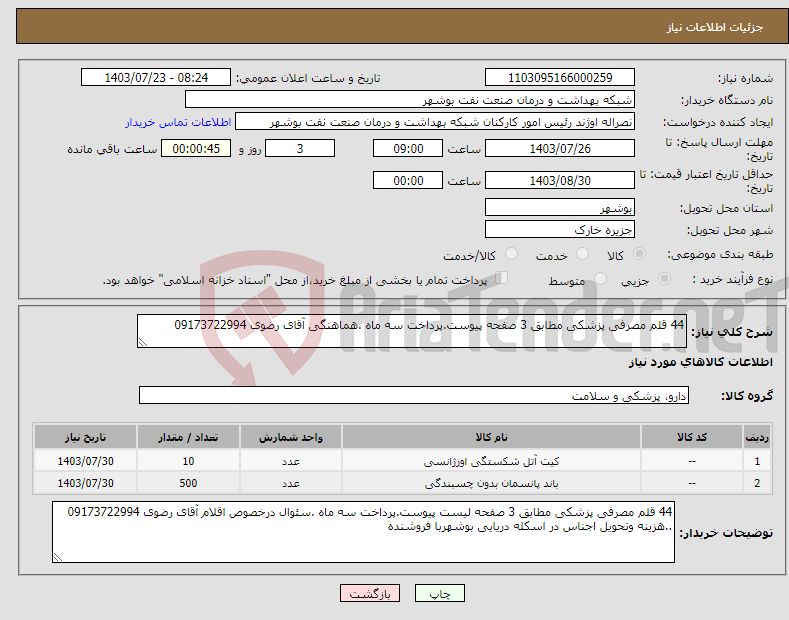This screenshot has width=789, height=620.
Task: Click the چاپ (print) button
Action: click(x=439, y=593)
